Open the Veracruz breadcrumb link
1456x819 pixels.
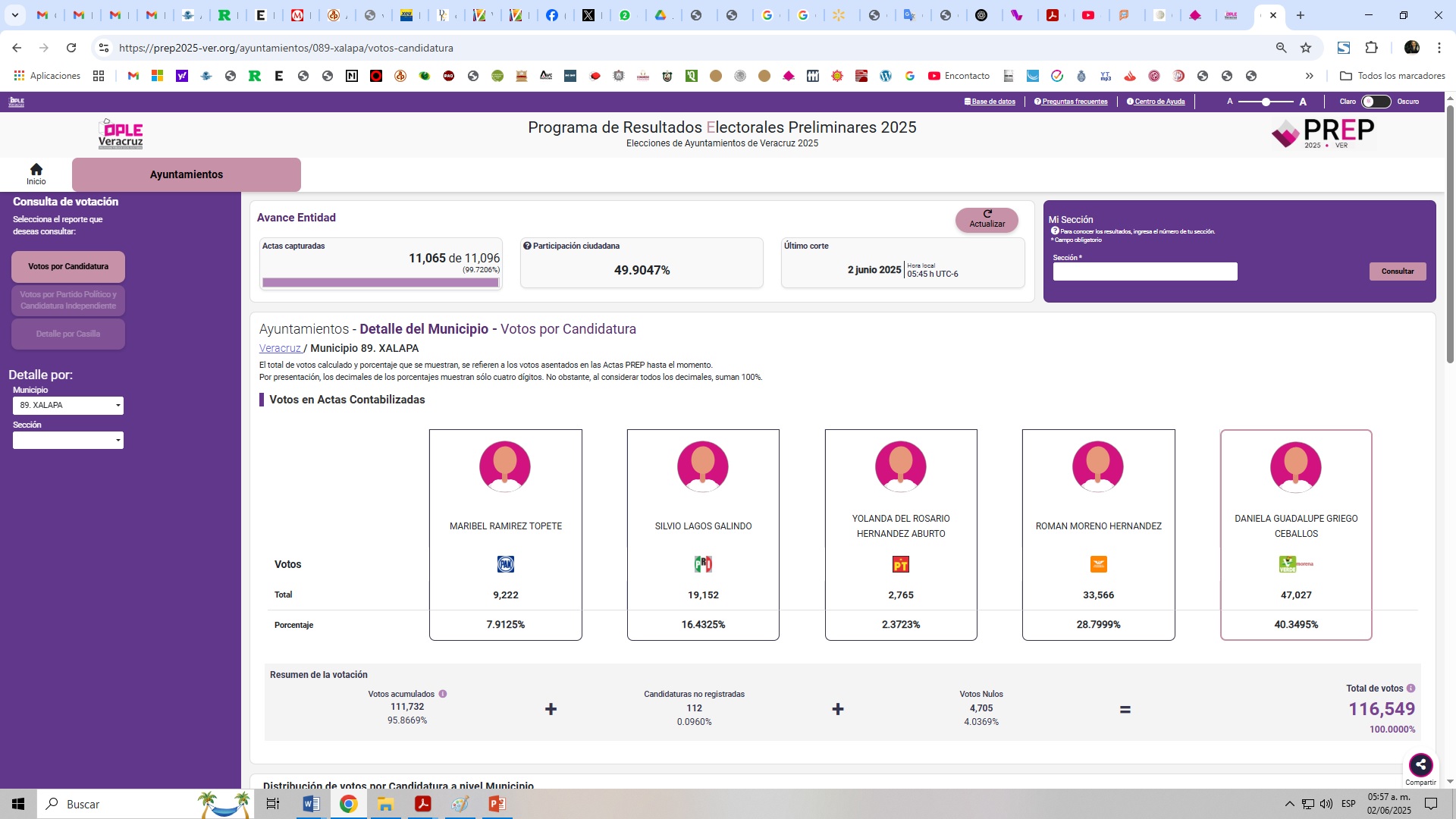point(280,348)
